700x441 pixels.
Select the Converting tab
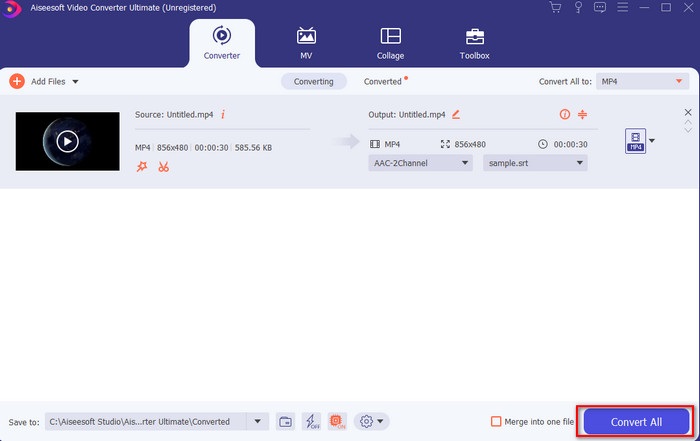[x=313, y=81]
